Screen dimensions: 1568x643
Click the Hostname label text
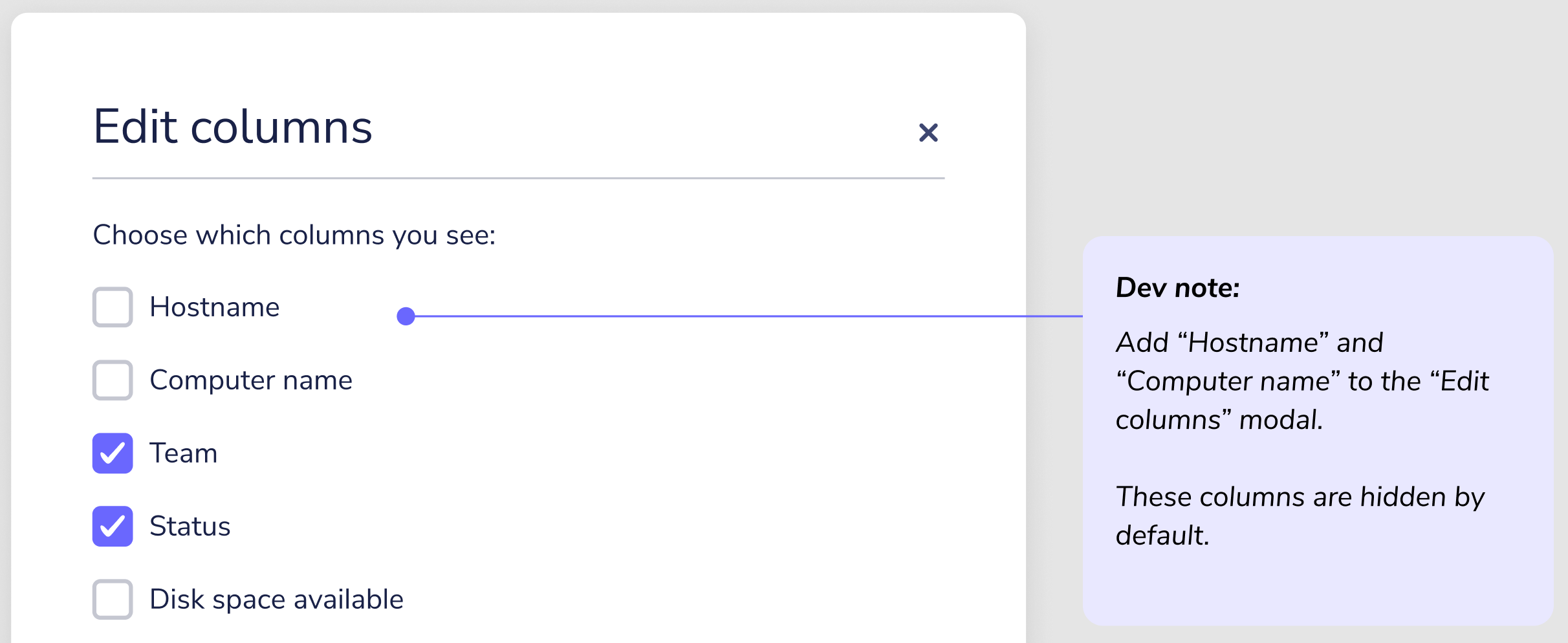(x=214, y=307)
